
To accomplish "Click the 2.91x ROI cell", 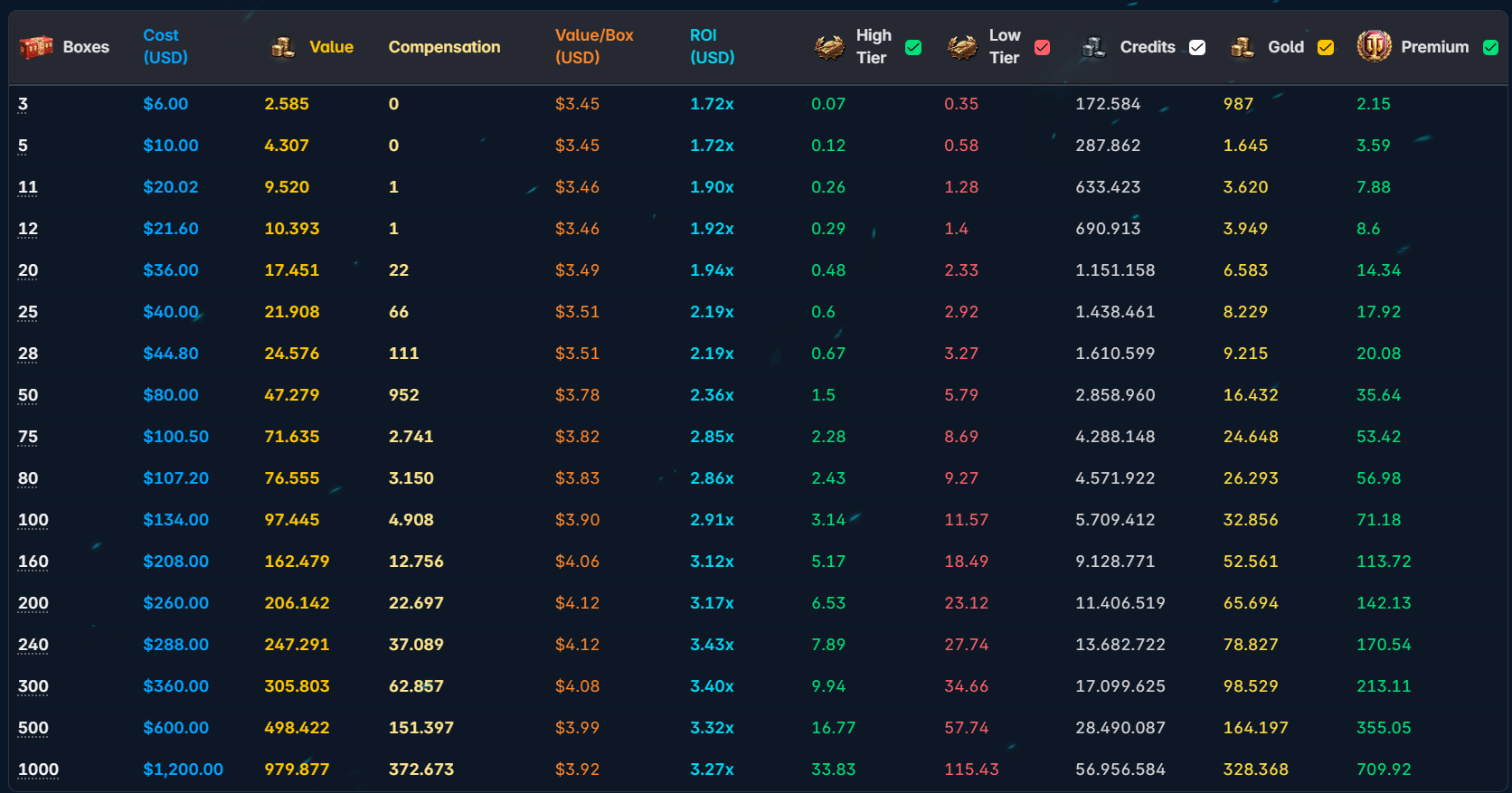I will 712,520.
